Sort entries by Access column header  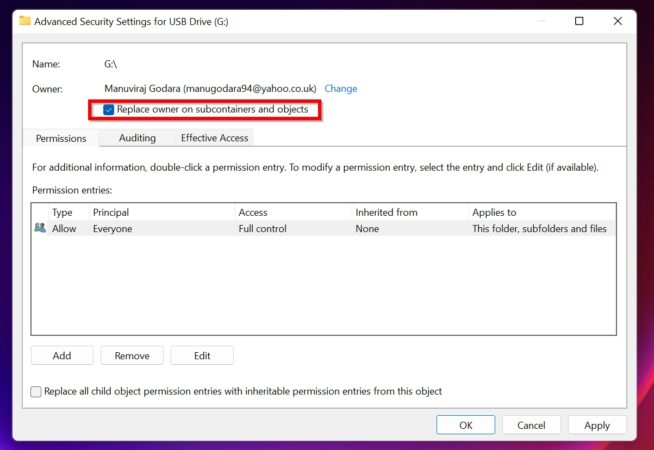[252, 213]
